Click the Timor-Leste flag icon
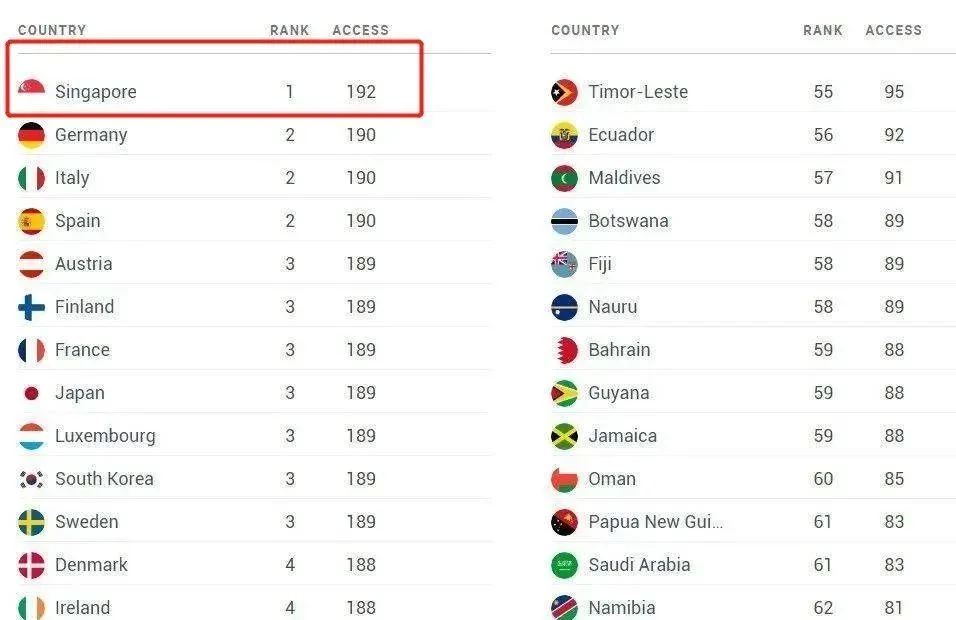The height and width of the screenshot is (620, 956). pyautogui.click(x=564, y=92)
